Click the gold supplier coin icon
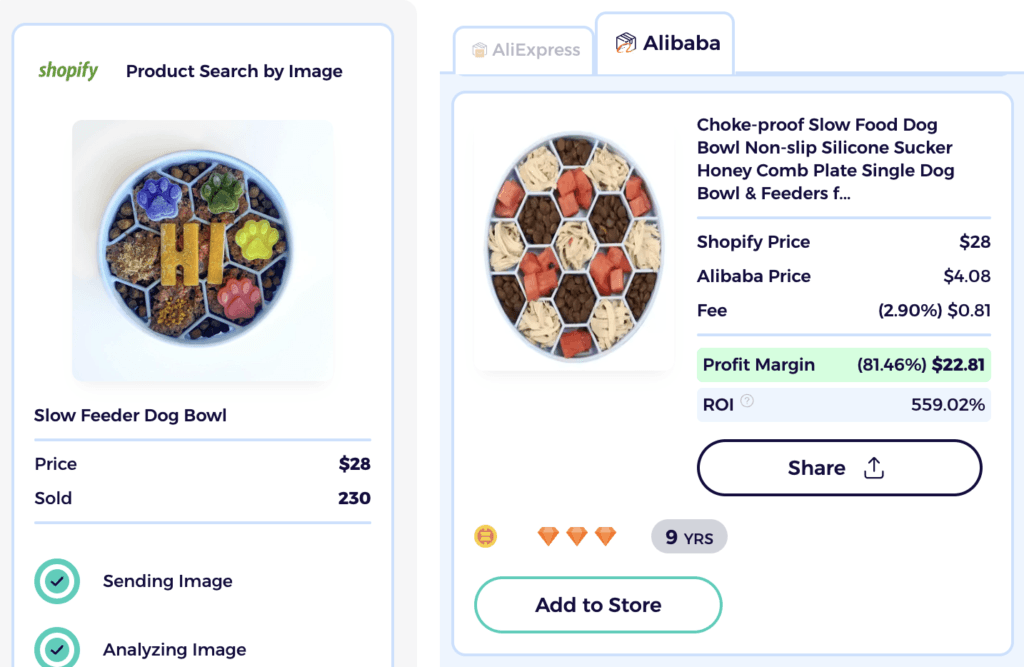 click(x=487, y=536)
